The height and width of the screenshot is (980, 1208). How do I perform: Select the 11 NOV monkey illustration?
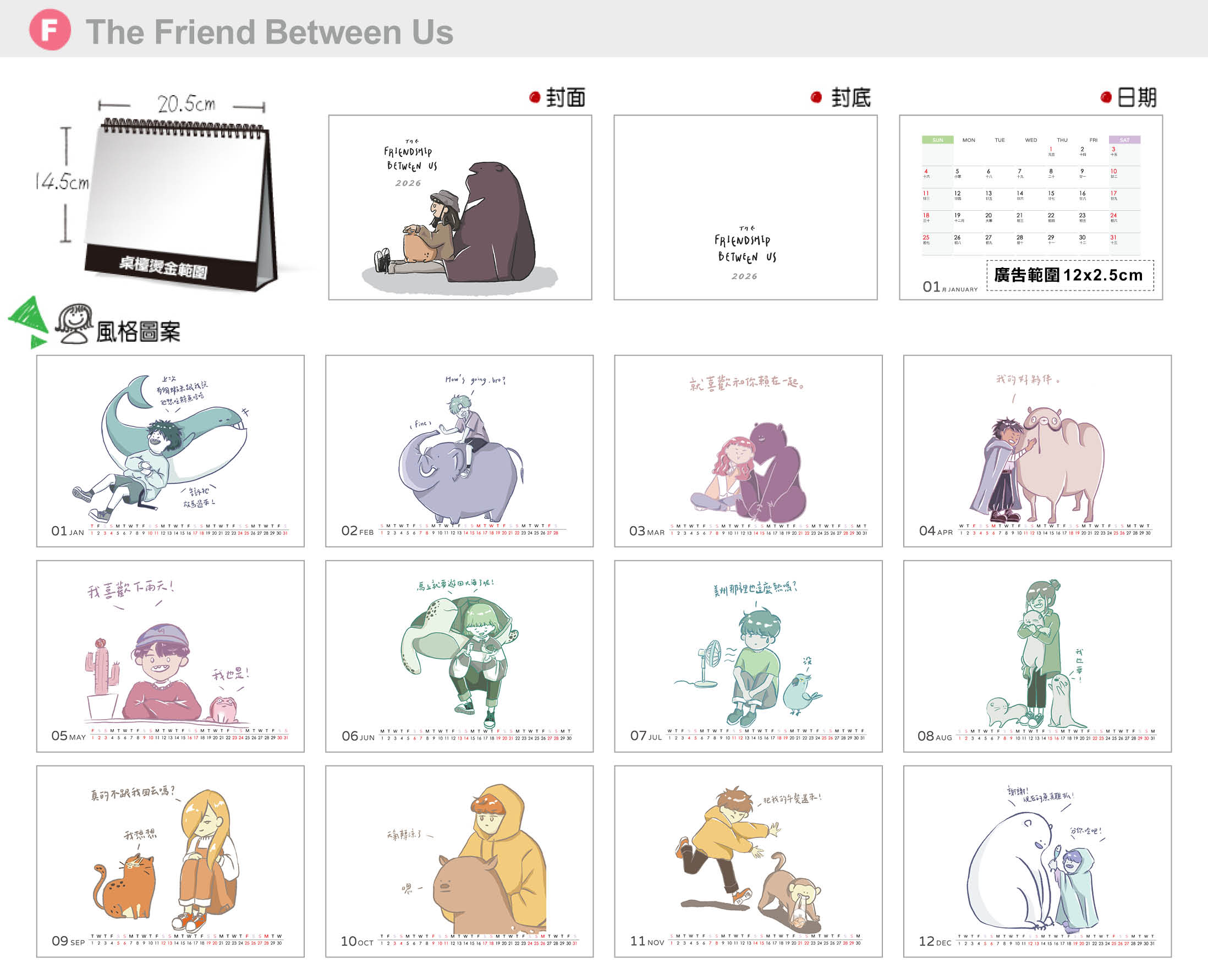pyautogui.click(x=748, y=862)
